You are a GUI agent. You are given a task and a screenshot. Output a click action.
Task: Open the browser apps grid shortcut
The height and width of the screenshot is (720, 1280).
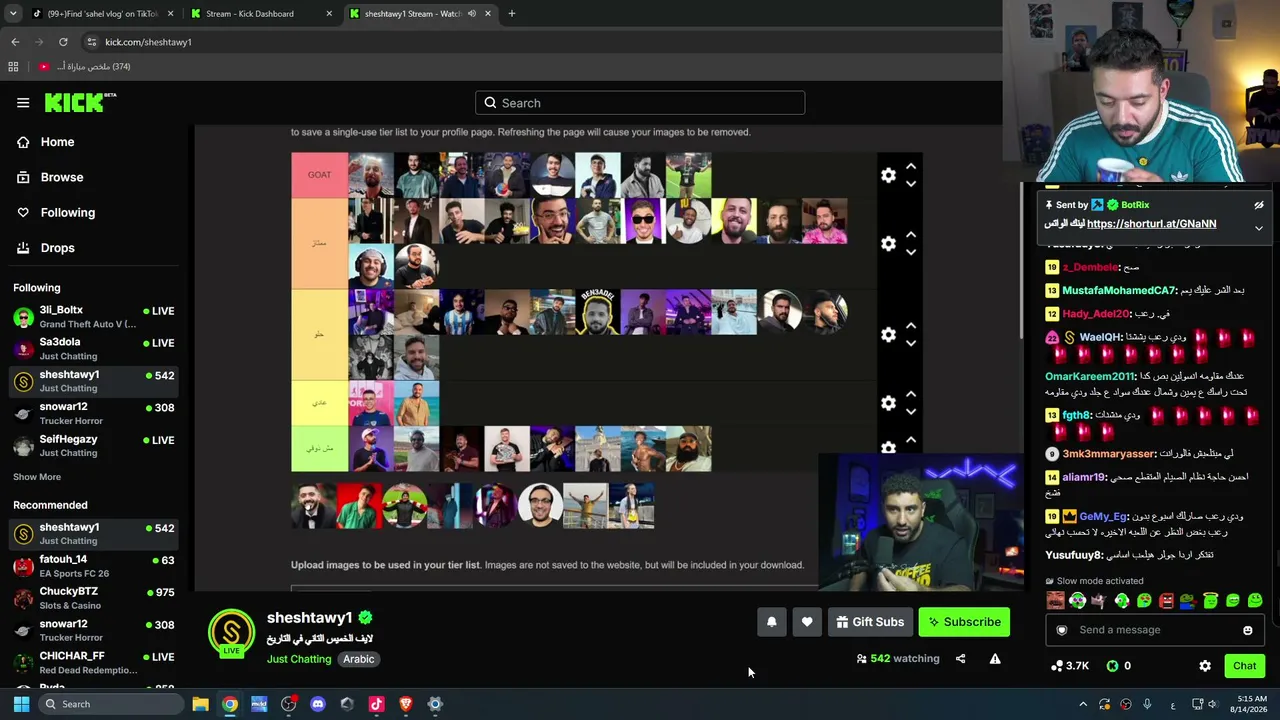13,67
